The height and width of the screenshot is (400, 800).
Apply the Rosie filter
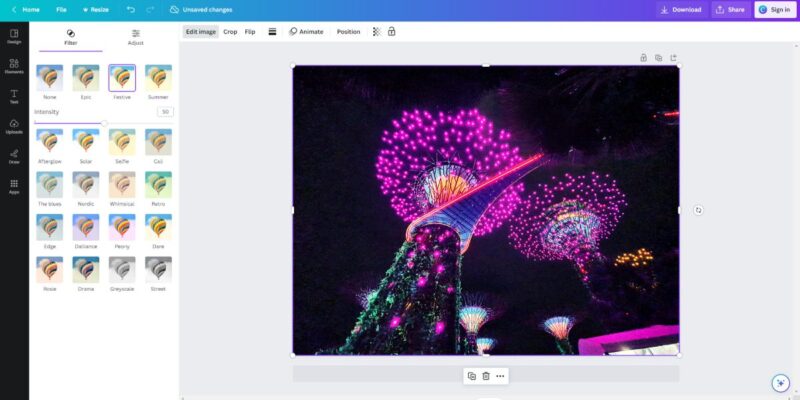[49, 269]
